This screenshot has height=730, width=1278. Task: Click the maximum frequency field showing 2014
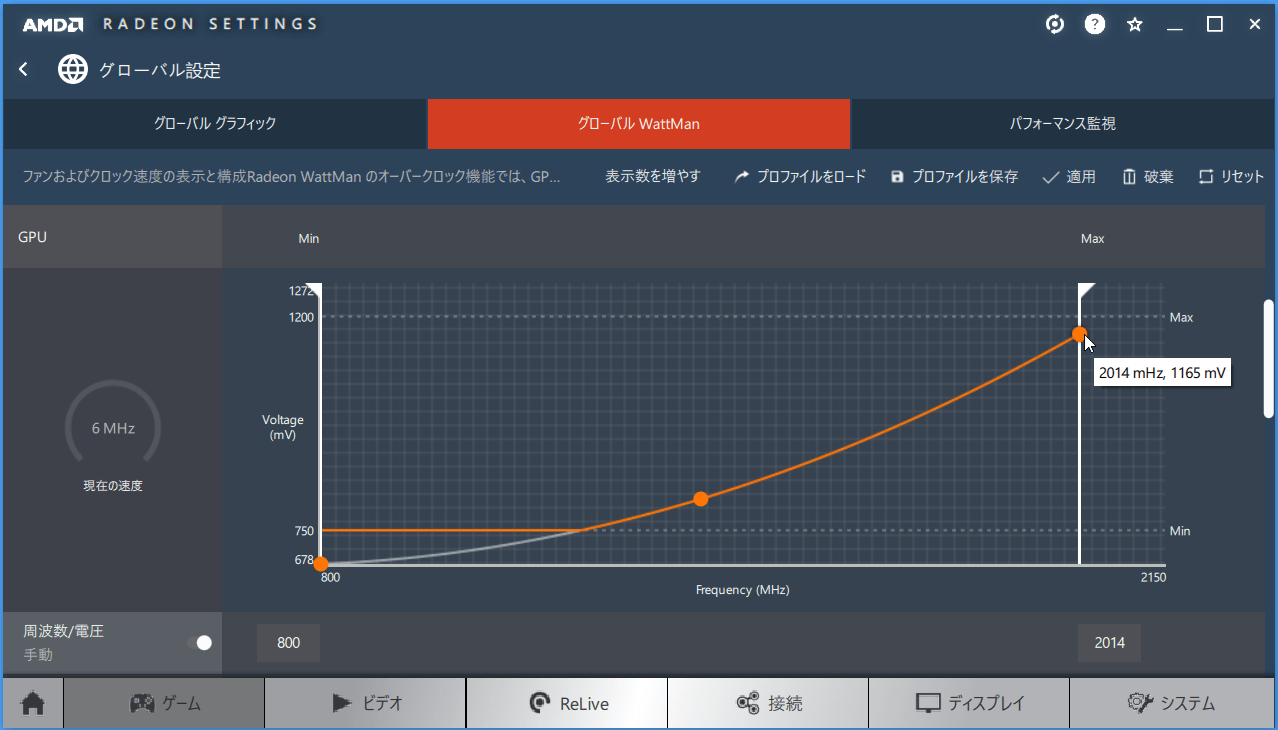(x=1109, y=643)
